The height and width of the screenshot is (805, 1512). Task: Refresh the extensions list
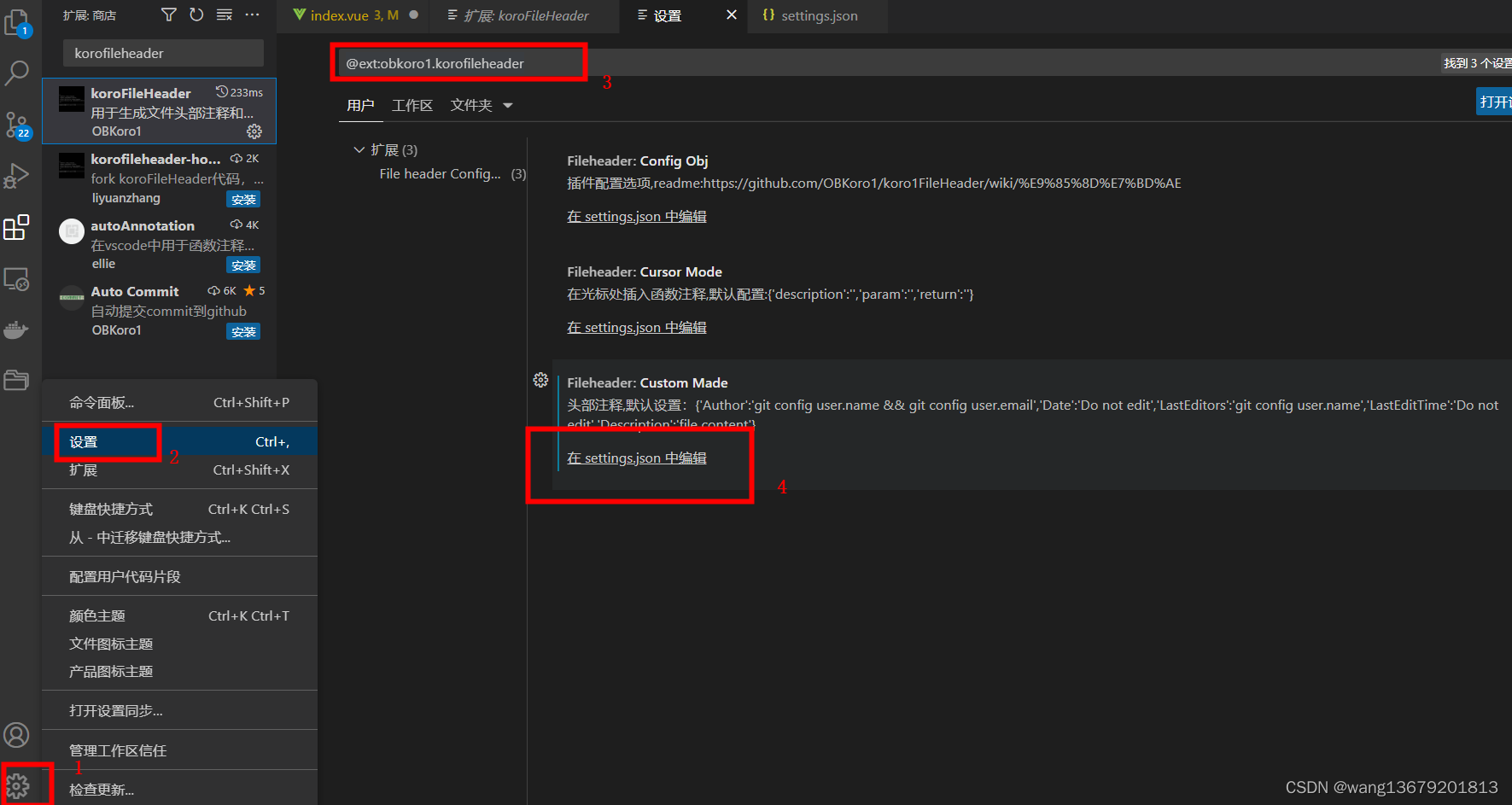tap(196, 15)
